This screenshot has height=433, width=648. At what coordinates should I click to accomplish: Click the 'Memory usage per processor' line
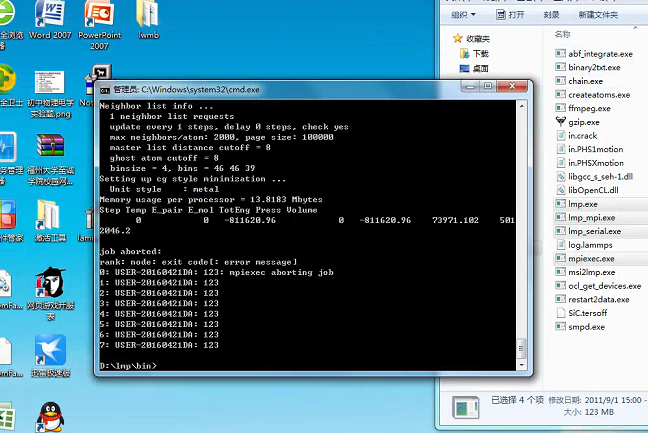tap(211, 200)
